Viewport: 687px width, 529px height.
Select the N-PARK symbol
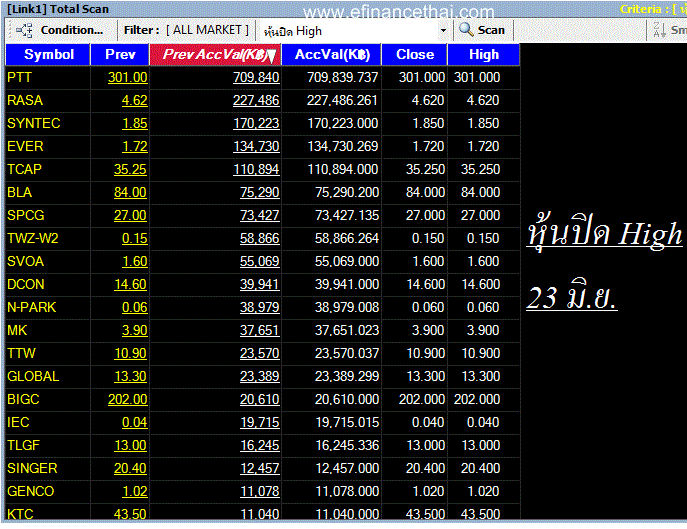32,307
